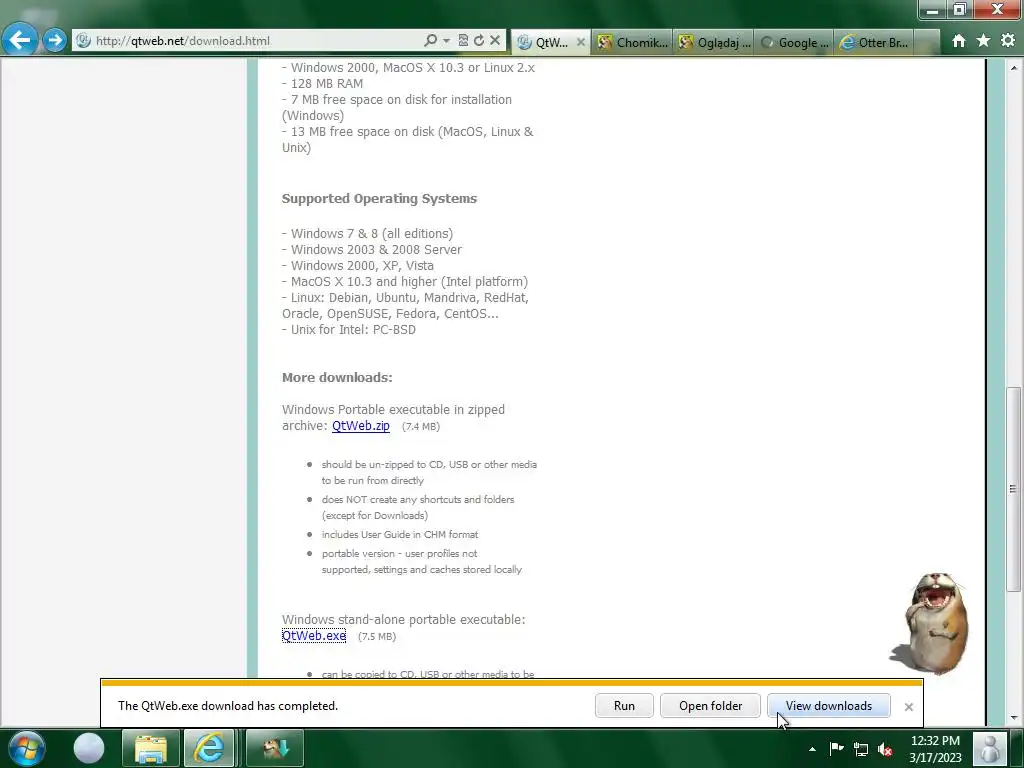
Task: Click the user picture icon in the taskbar
Action: [989, 748]
